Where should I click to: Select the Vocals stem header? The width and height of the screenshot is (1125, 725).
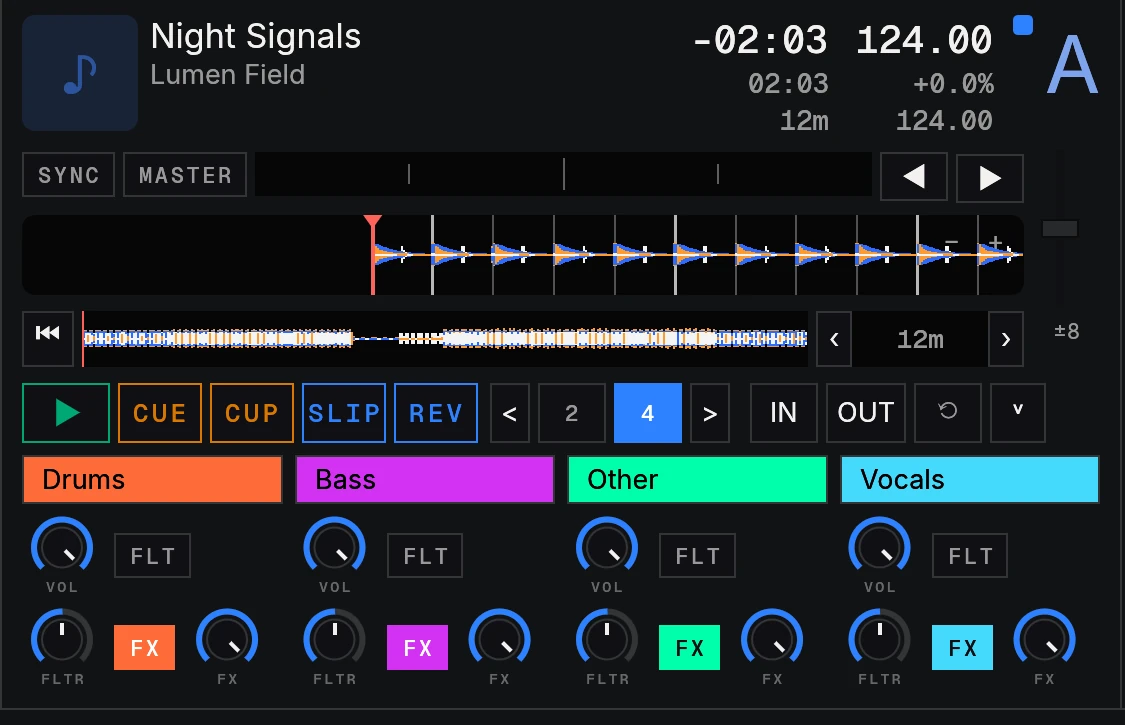[969, 480]
